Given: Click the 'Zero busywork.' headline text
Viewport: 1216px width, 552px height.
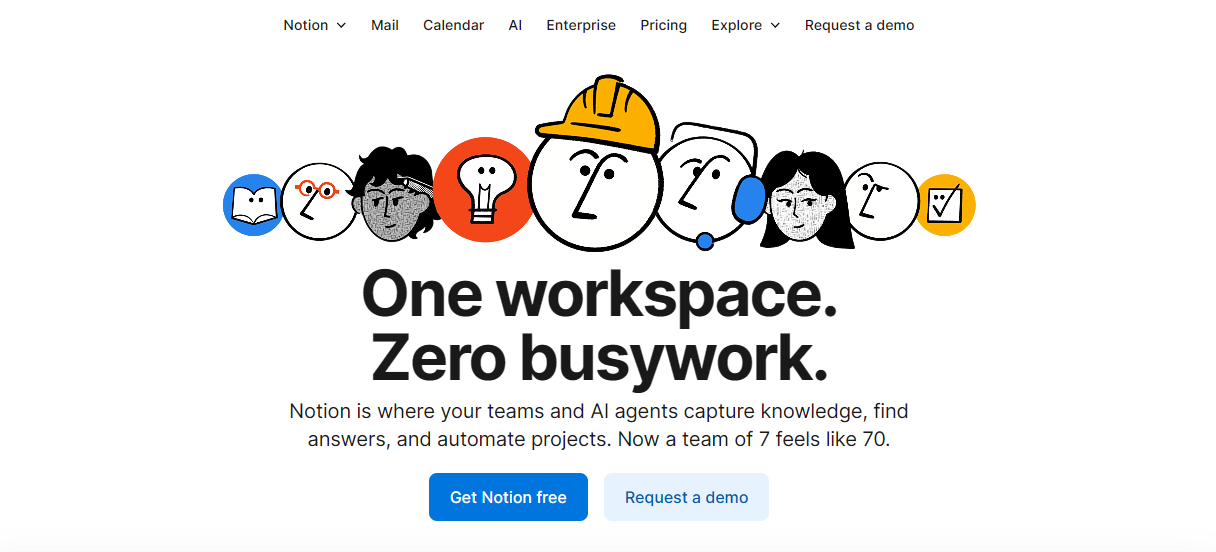Looking at the screenshot, I should pos(599,358).
